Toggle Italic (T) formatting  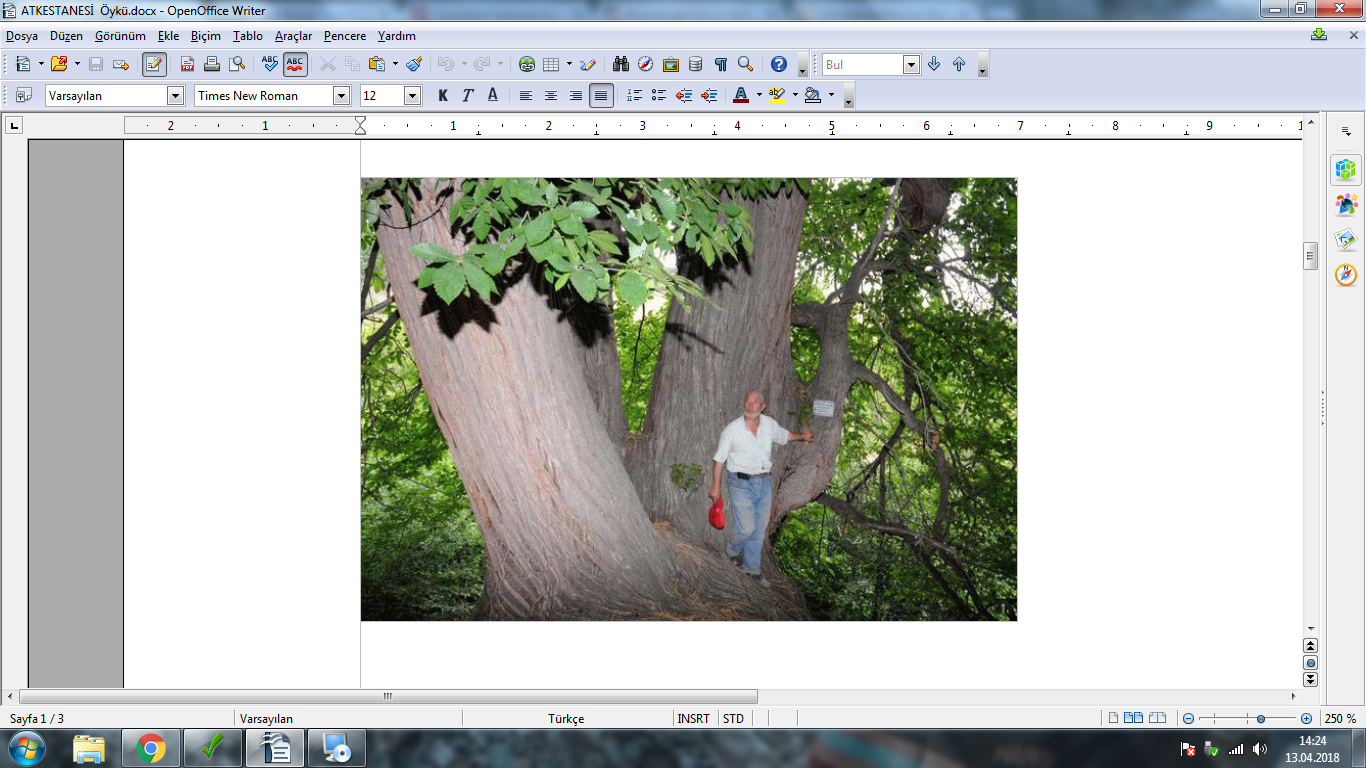coord(468,95)
